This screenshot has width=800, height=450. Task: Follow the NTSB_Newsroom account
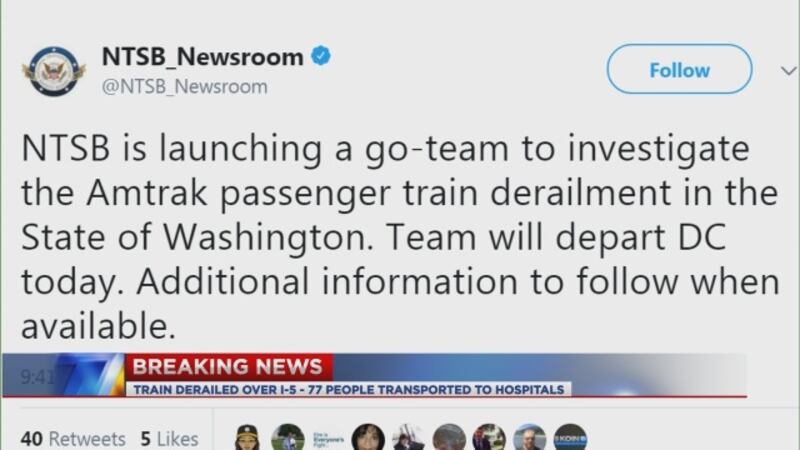click(679, 69)
